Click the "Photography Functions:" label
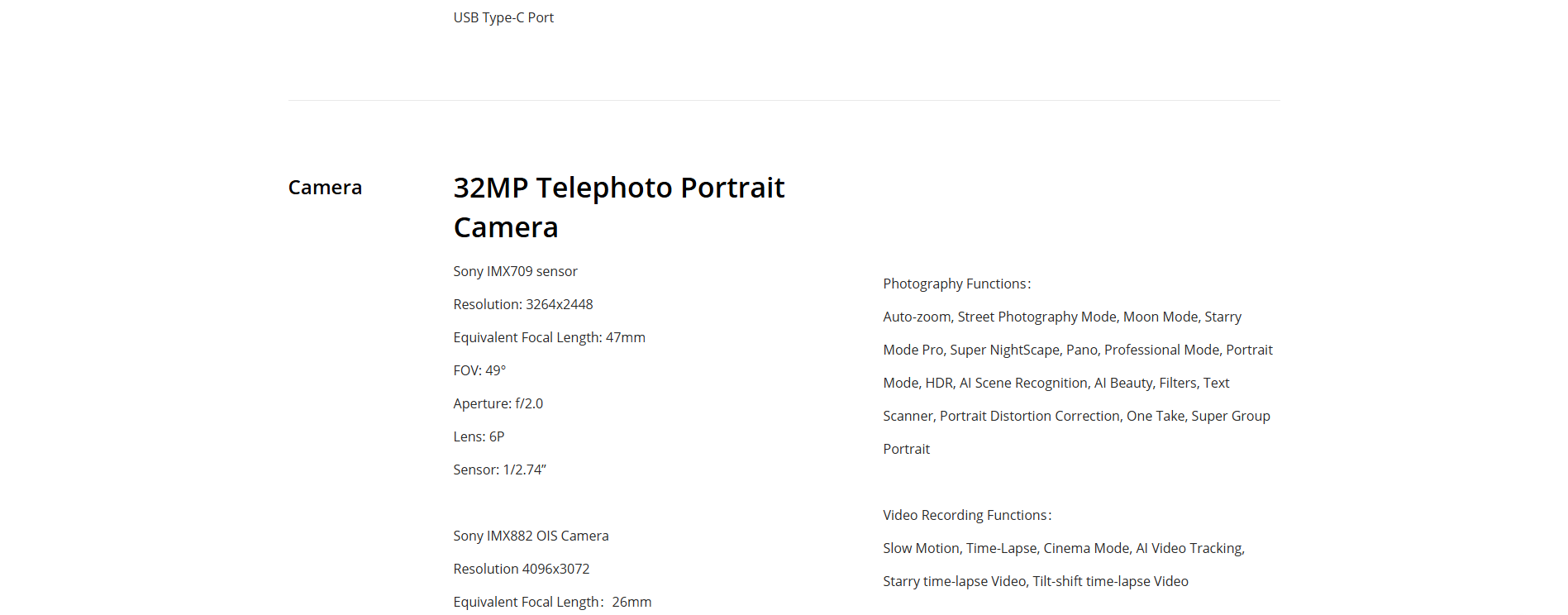This screenshot has width=1568, height=615. (956, 284)
